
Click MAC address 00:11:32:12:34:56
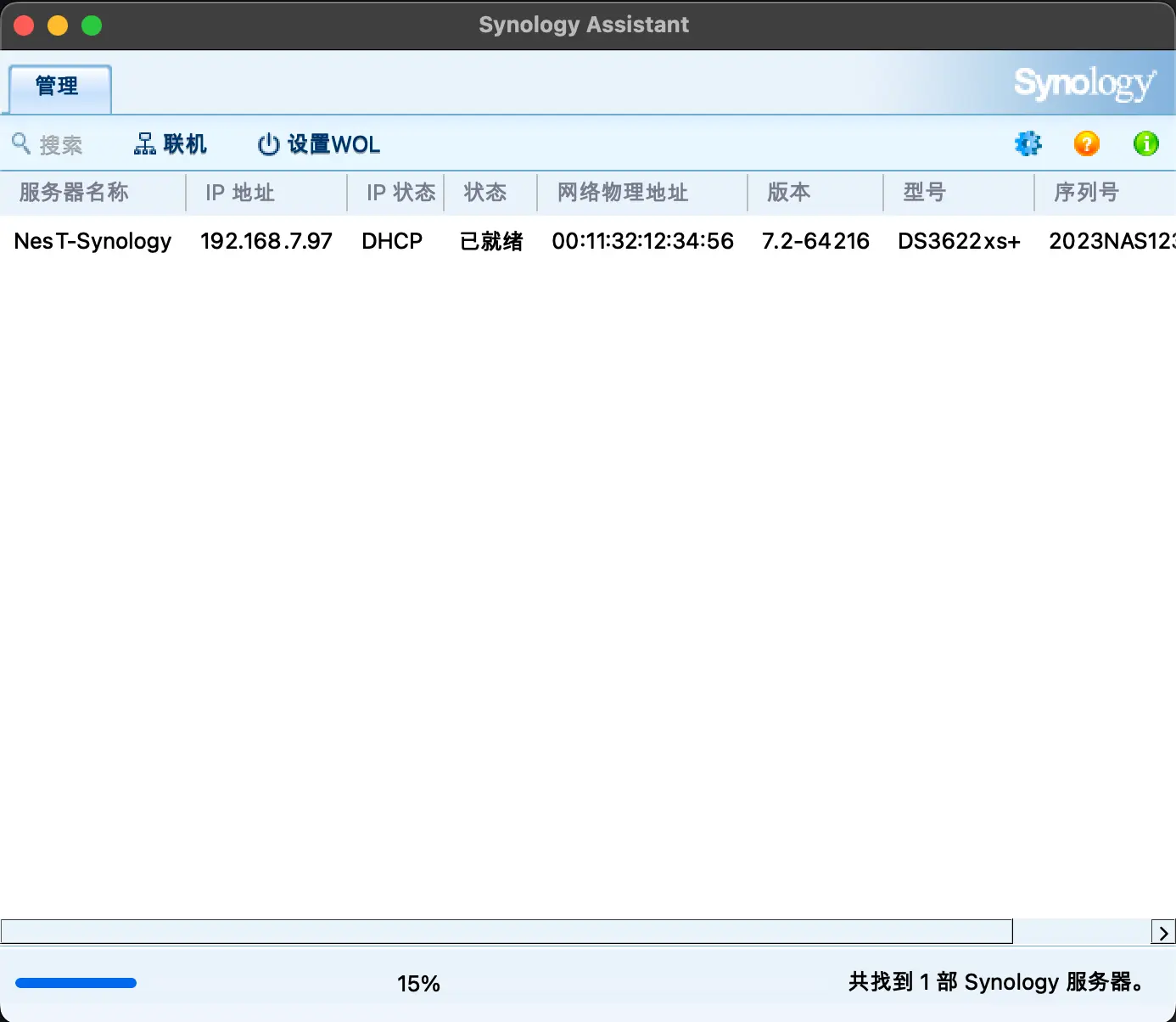[x=642, y=241]
